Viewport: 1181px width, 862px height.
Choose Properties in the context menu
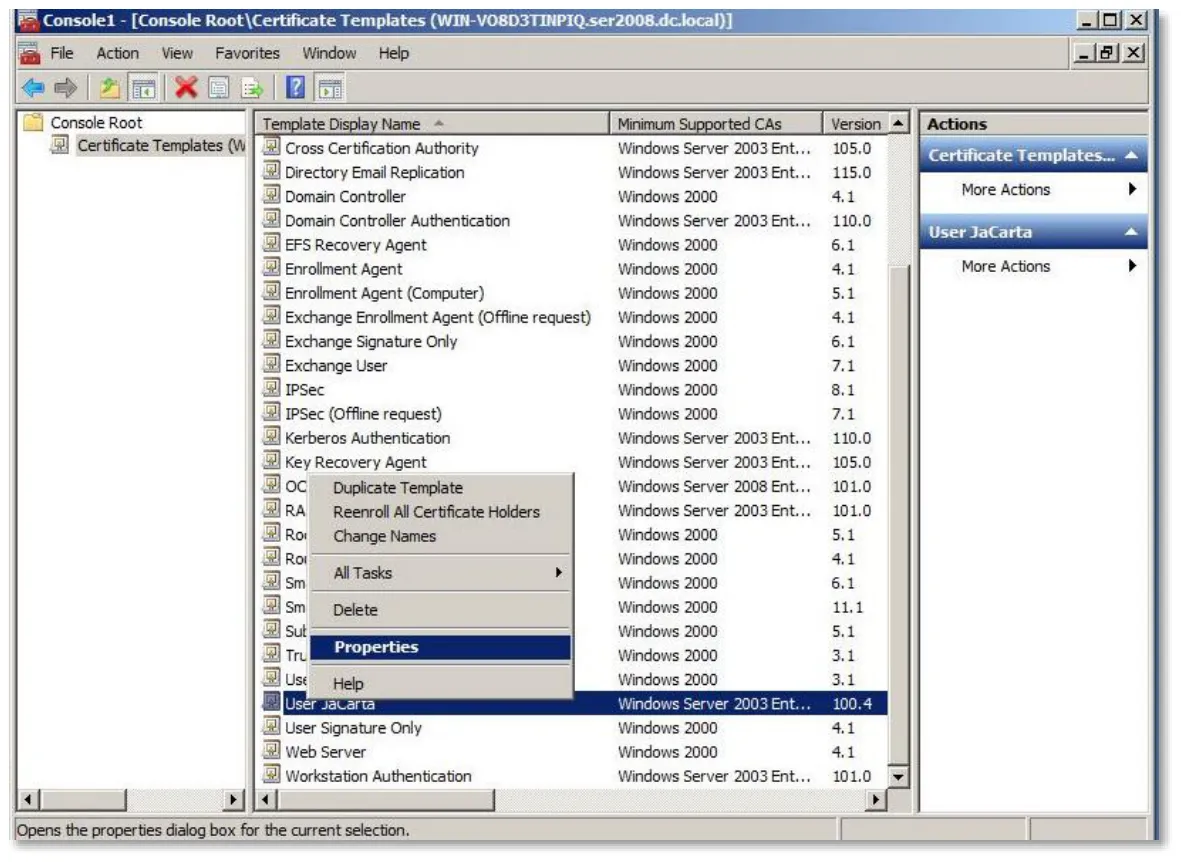(x=441, y=647)
